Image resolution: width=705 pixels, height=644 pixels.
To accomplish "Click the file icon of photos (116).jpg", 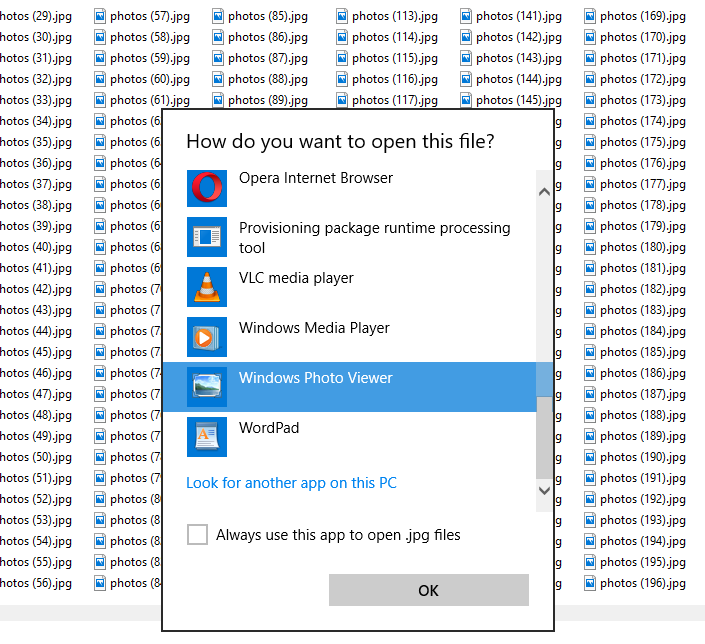I will 342,80.
